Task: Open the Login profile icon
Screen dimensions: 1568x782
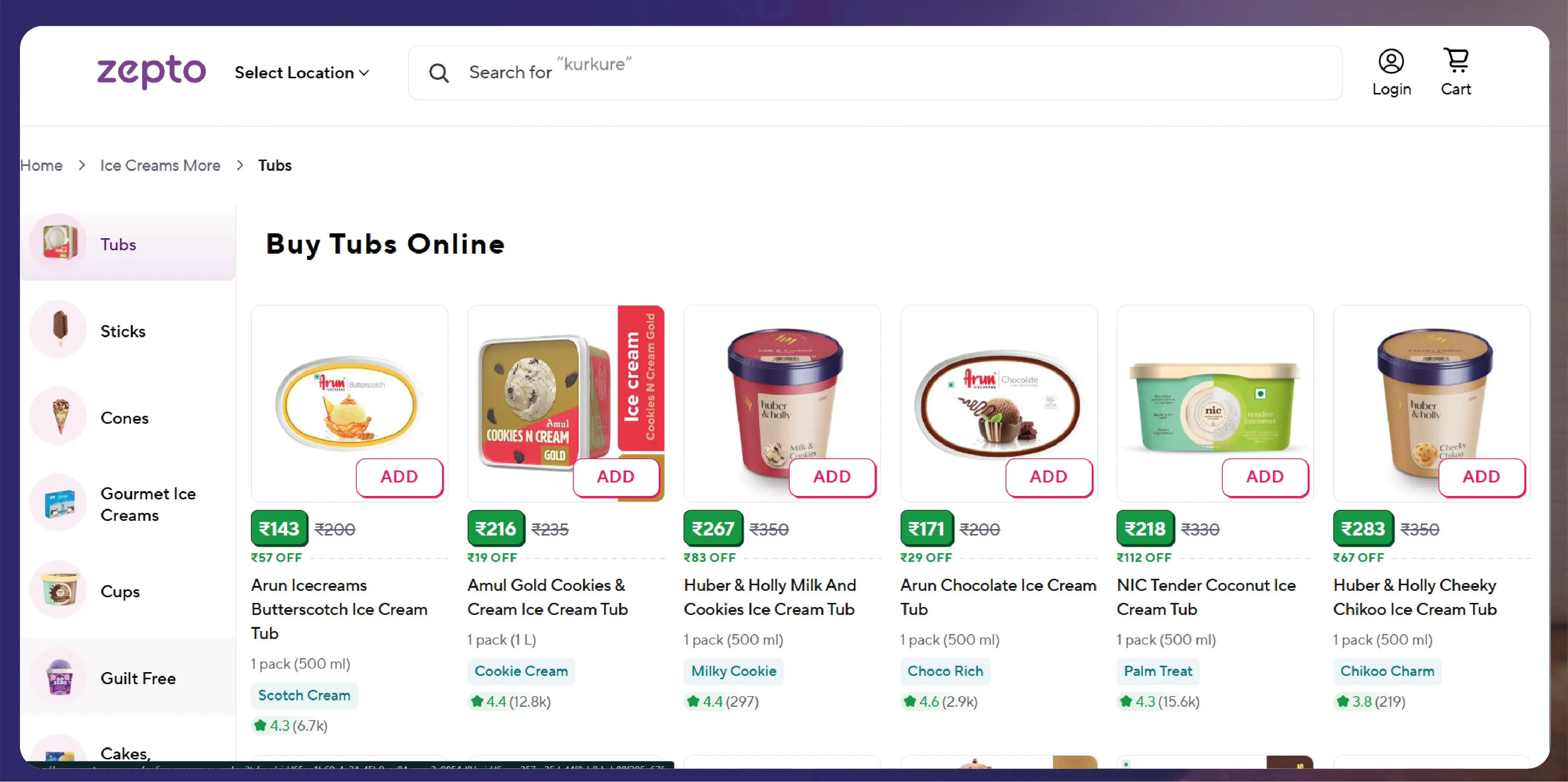Action: click(x=1391, y=61)
